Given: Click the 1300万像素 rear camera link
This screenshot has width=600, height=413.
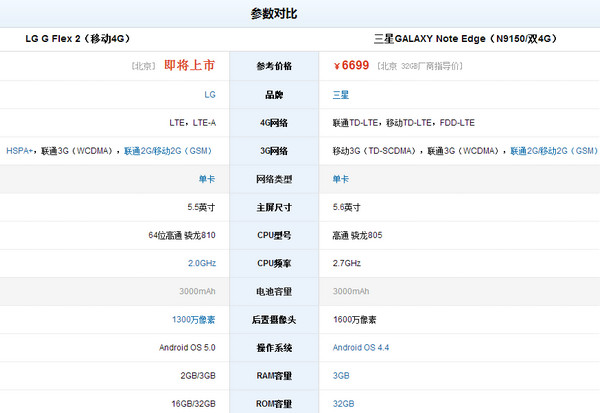Looking at the screenshot, I should point(193,320).
